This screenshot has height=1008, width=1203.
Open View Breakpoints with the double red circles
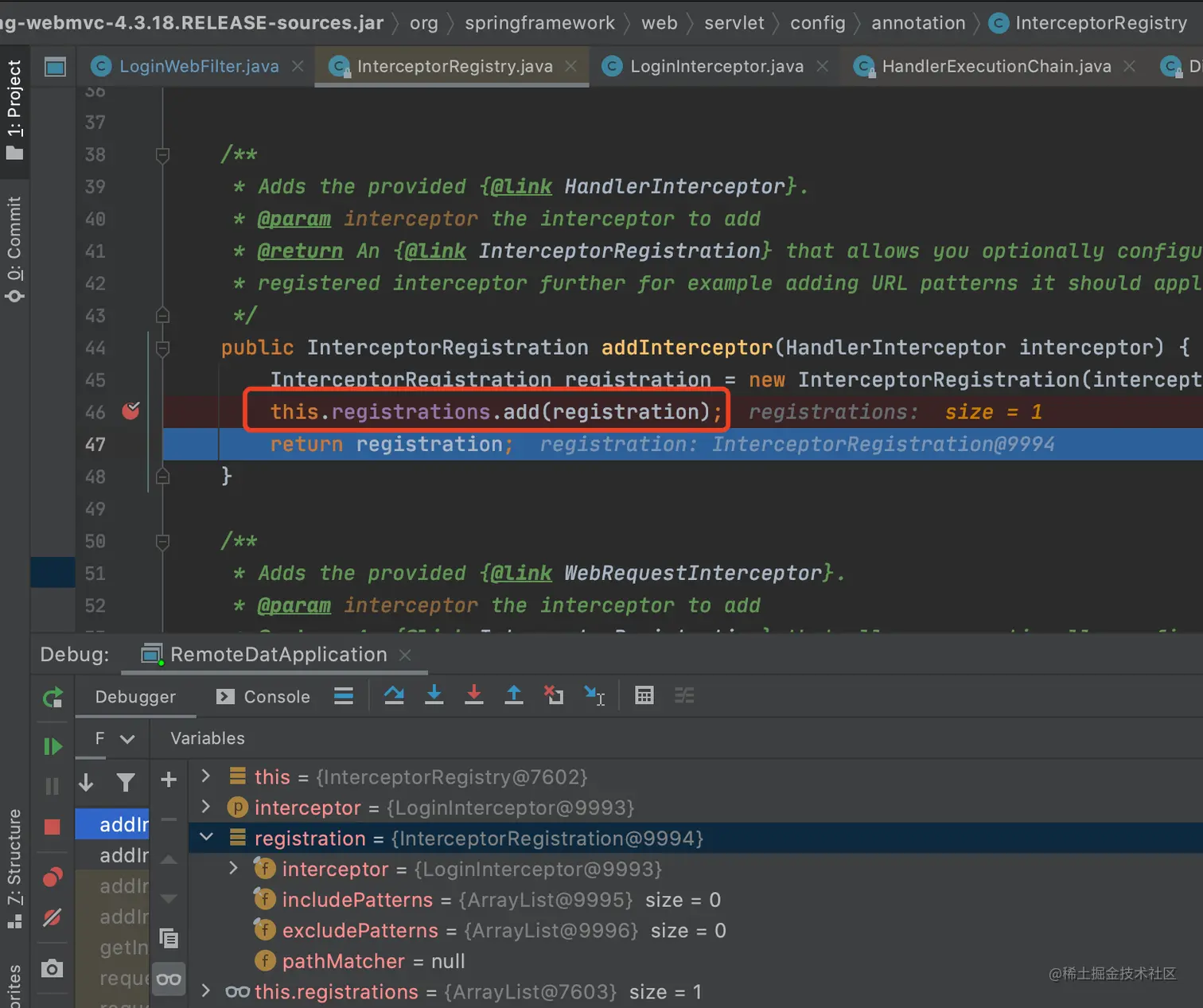pos(53,877)
